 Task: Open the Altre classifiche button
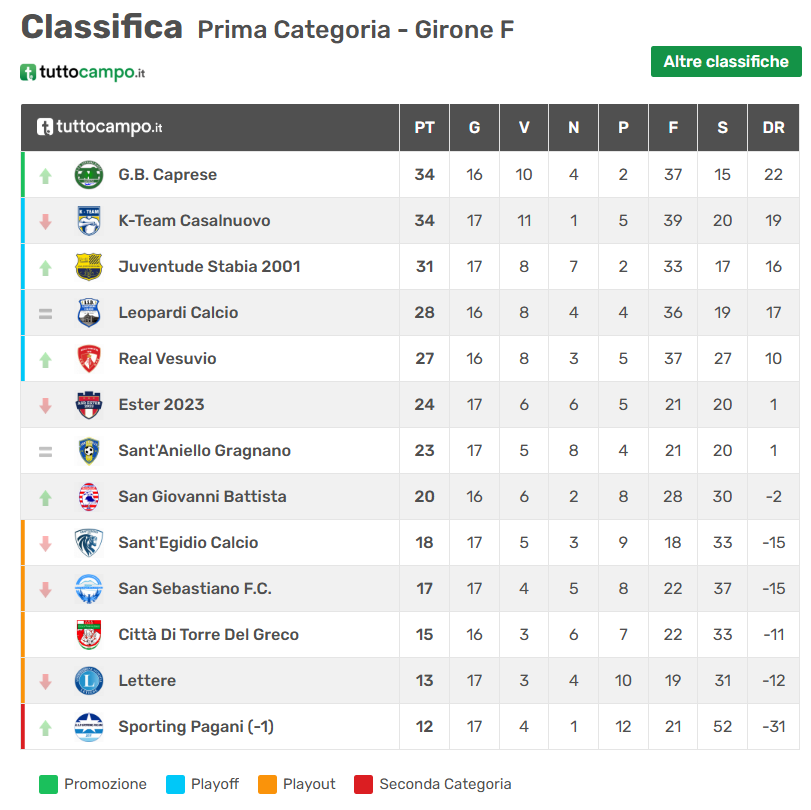pos(726,62)
